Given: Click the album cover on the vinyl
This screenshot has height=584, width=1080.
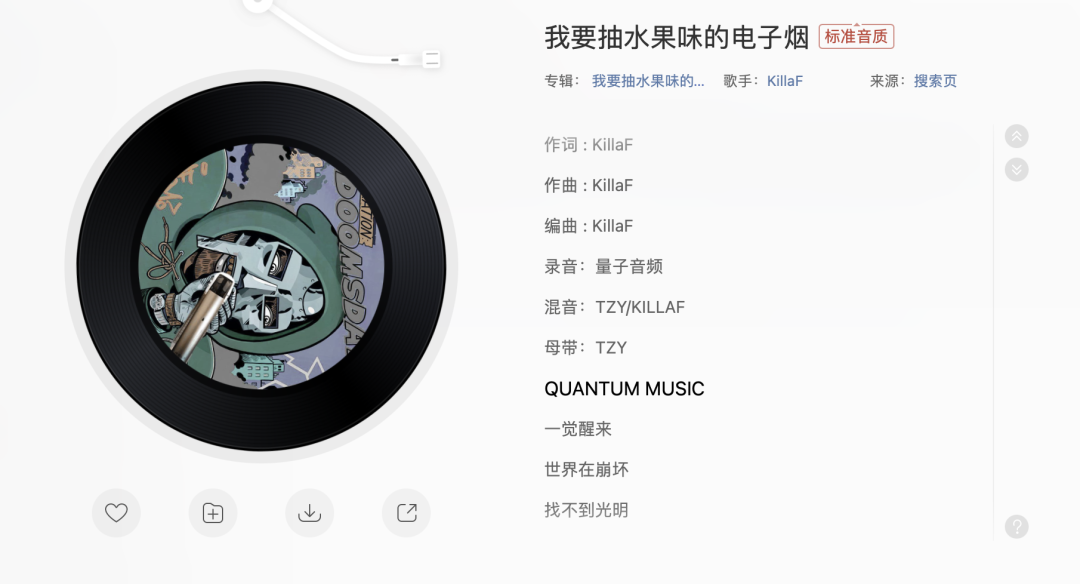Looking at the screenshot, I should coord(262,266).
